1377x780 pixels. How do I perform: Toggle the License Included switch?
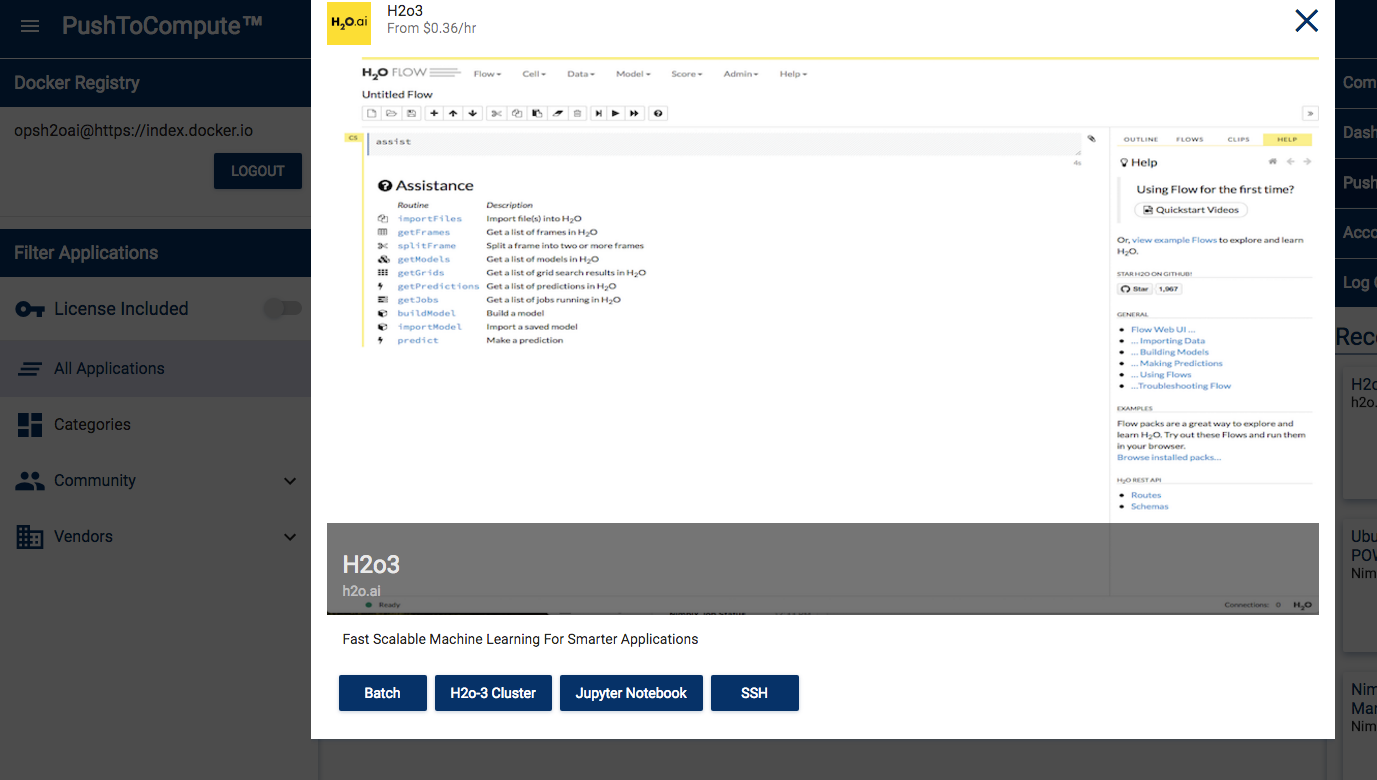click(x=282, y=309)
